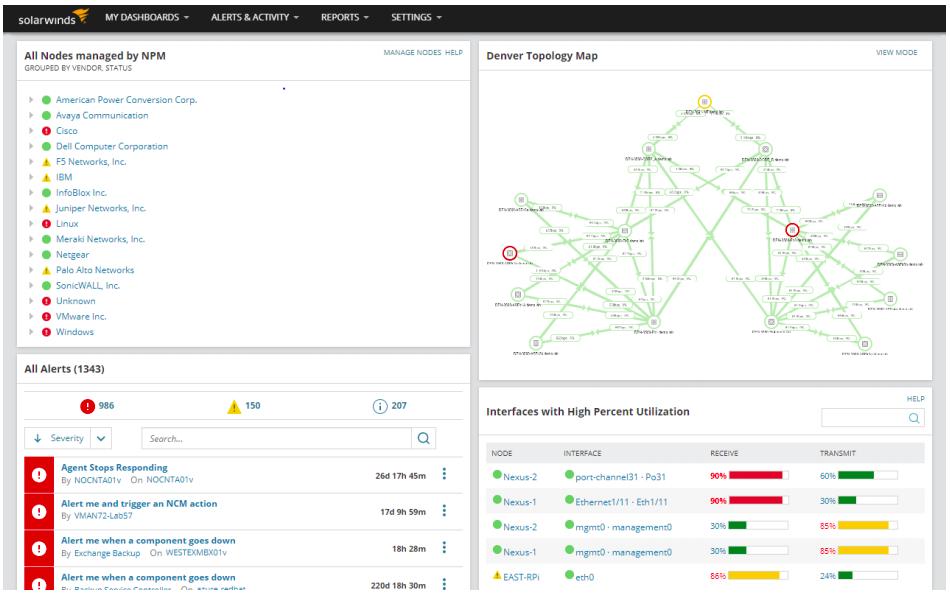Screen dimensions: 950x595
Task: Sort the interfaces table by the Transmit column
Action: (x=837, y=453)
